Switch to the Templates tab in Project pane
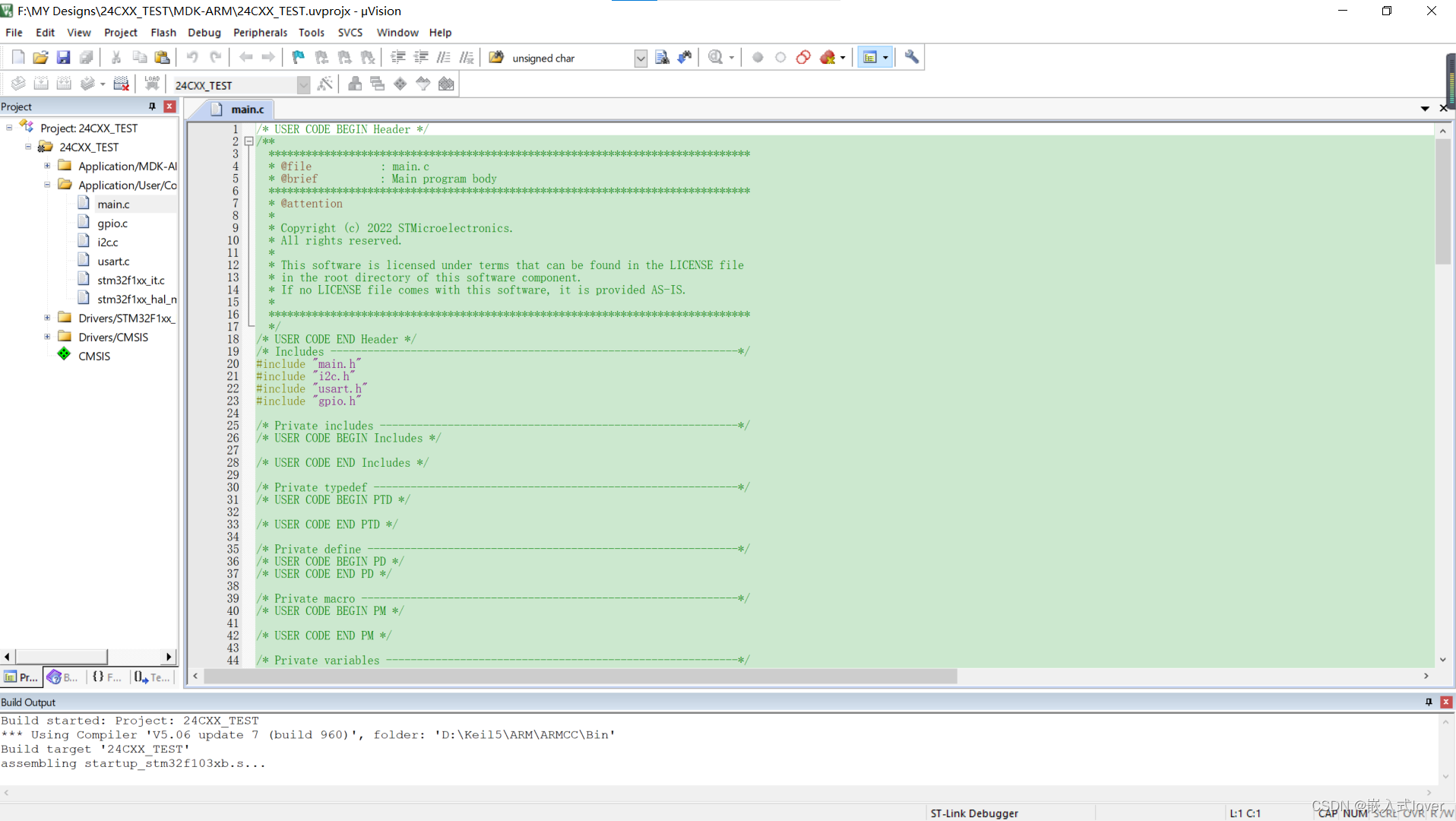 (153, 677)
